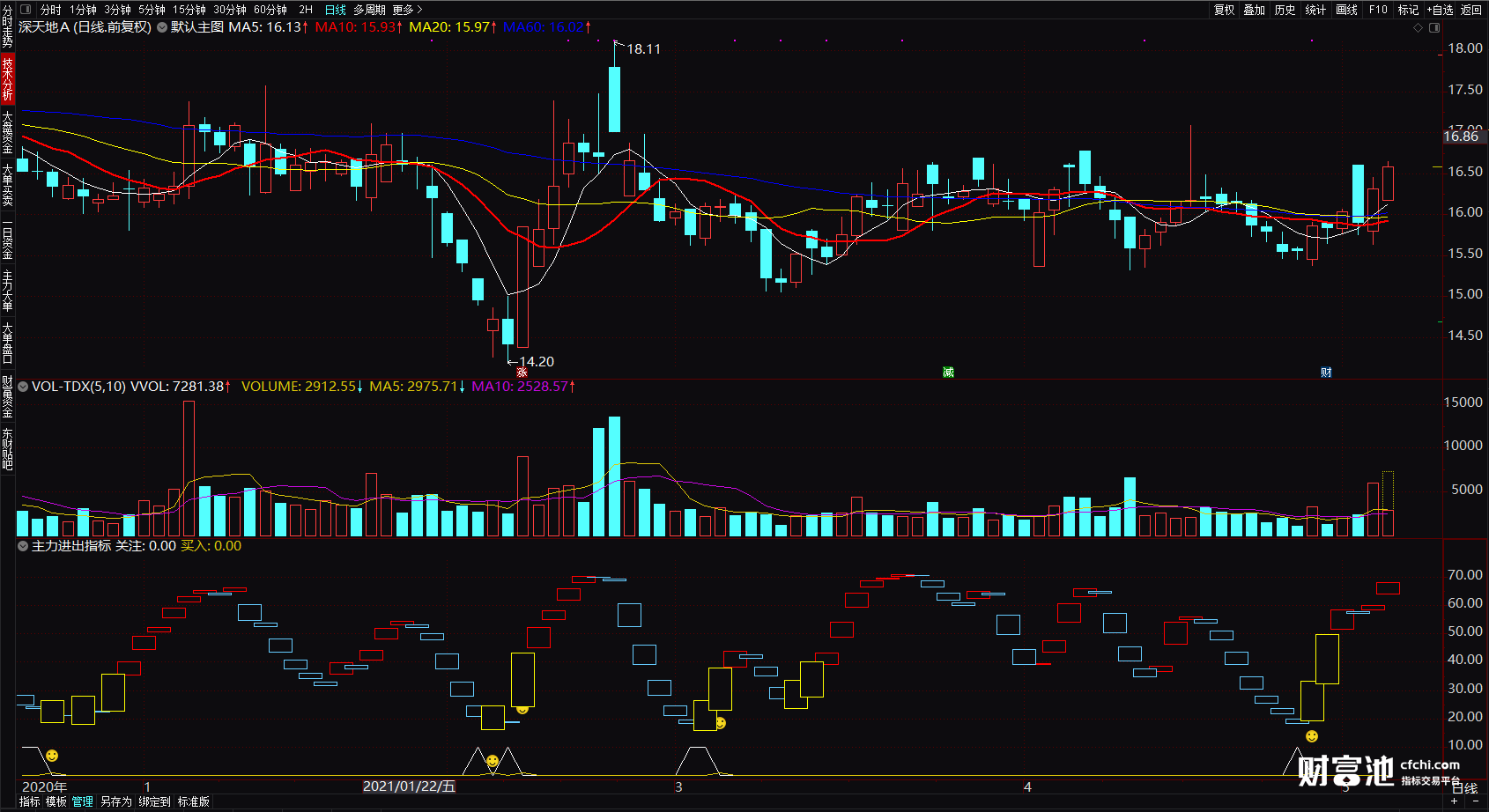Click the 深天地A (日线.前复权) stock title
Viewport: 1489px width, 812px height.
pos(85,27)
